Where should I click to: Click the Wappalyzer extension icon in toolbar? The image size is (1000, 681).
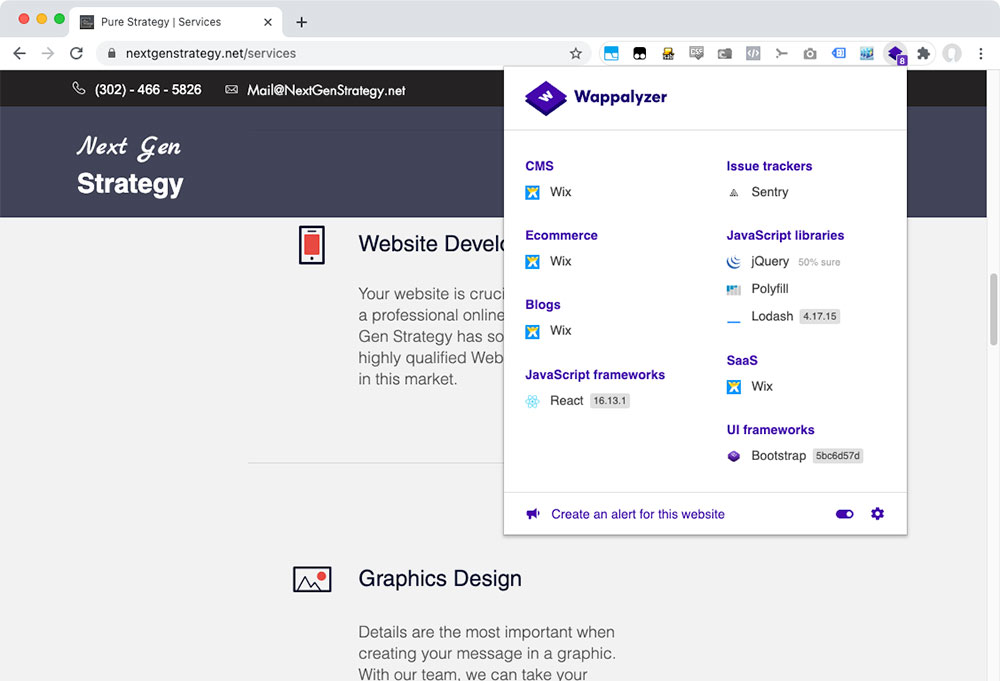tap(895, 54)
